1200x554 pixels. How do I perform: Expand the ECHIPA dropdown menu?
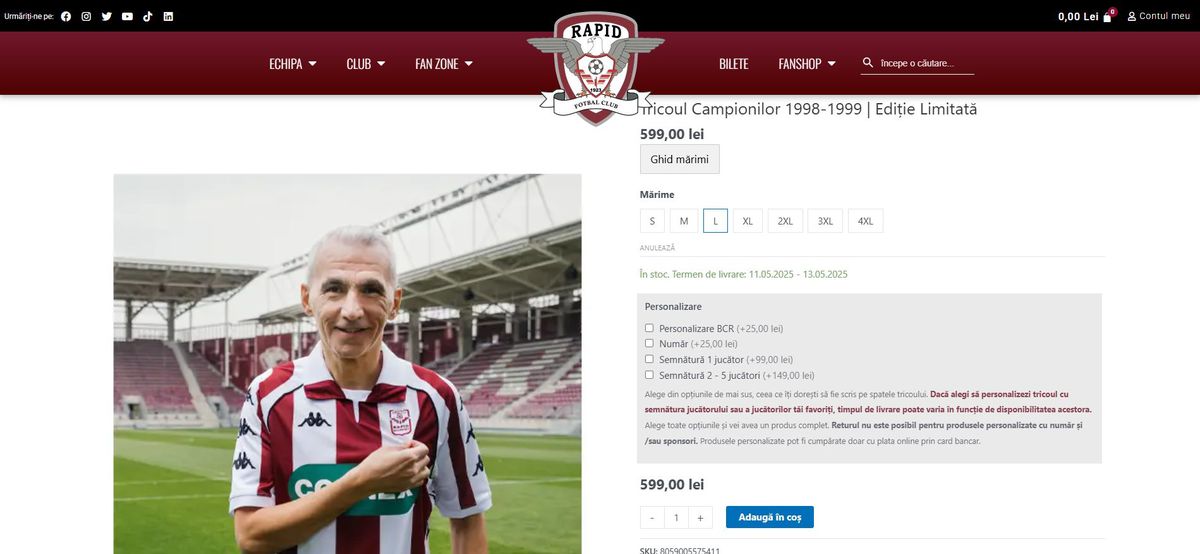pyautogui.click(x=293, y=63)
